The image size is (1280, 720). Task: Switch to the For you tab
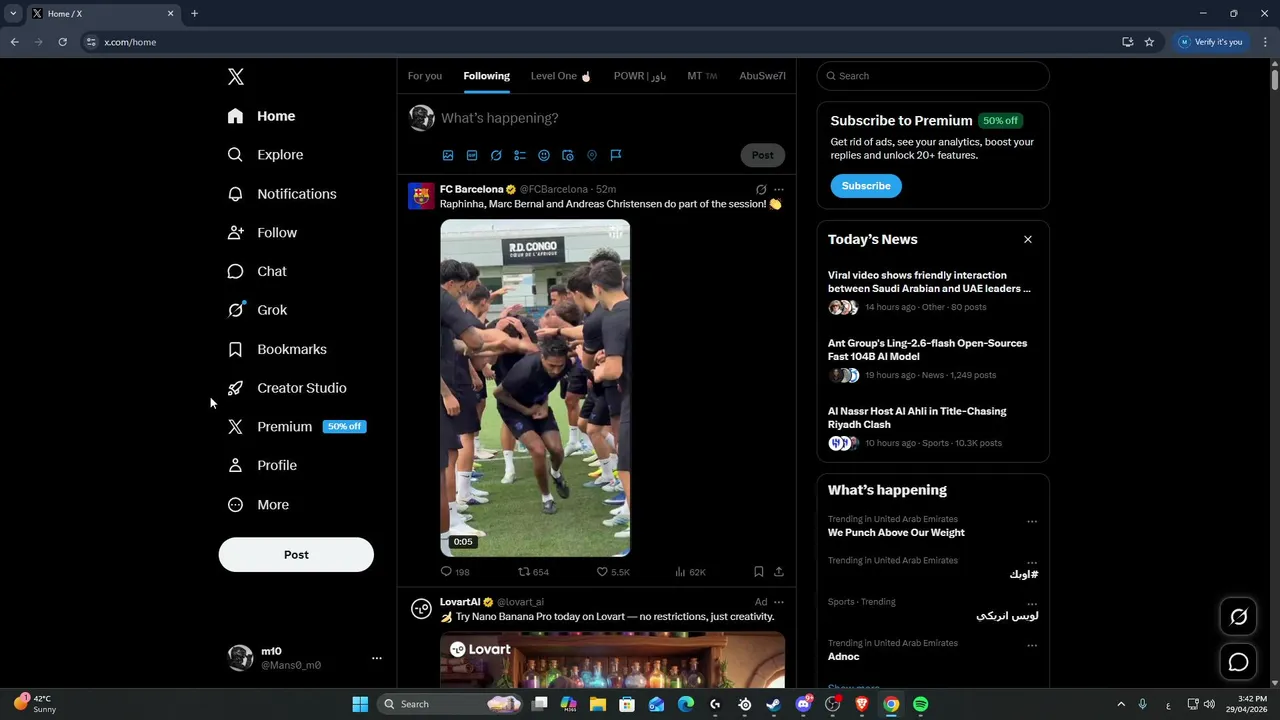pyautogui.click(x=425, y=76)
